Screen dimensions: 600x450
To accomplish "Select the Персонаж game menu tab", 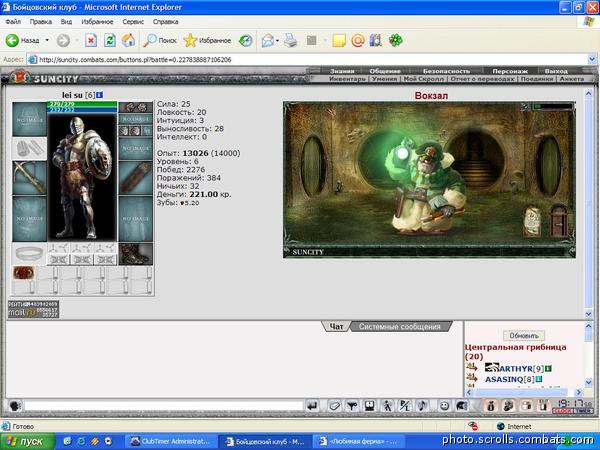I will point(510,71).
